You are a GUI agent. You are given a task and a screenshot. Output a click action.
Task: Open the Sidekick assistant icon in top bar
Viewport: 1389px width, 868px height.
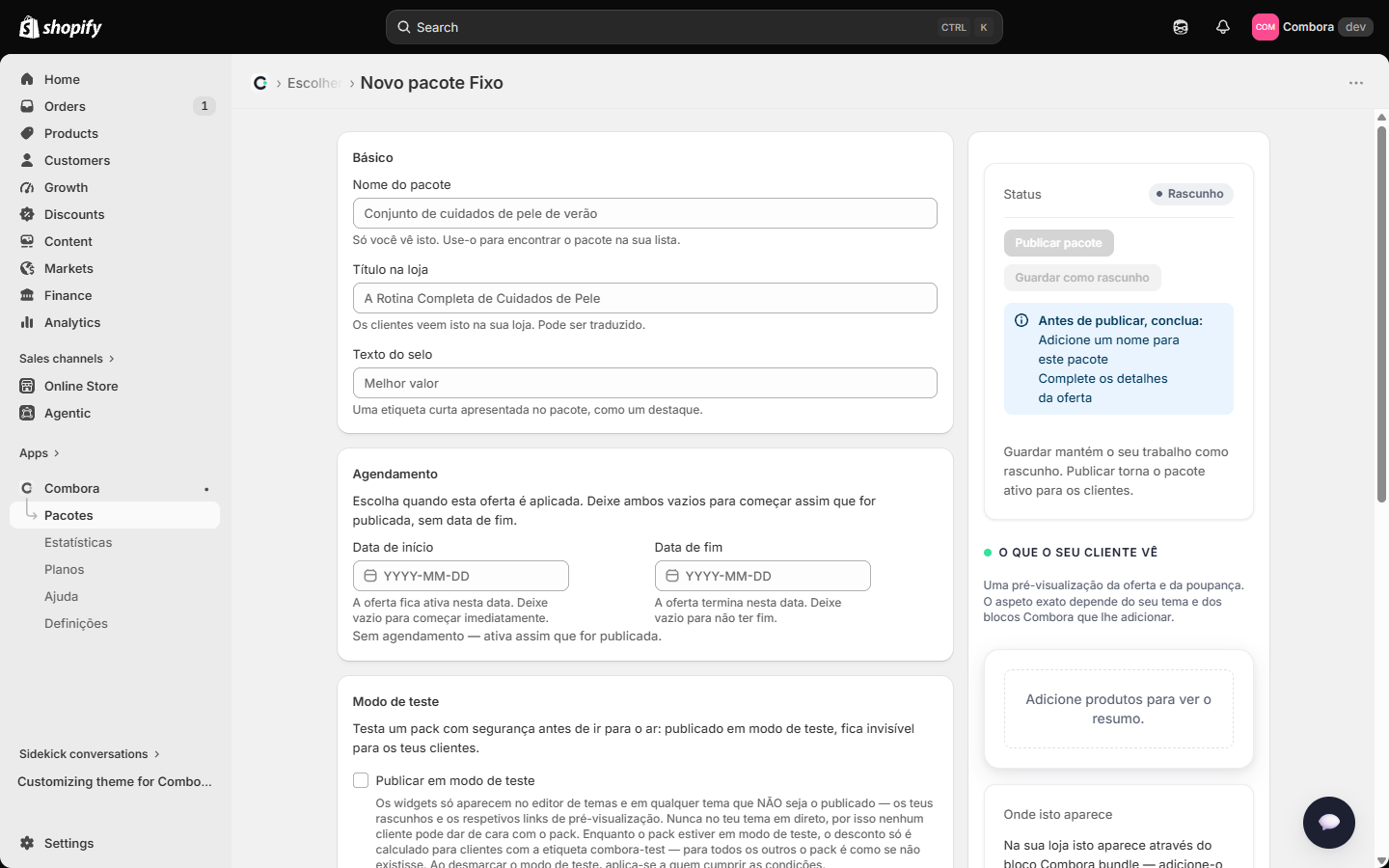(x=1181, y=27)
